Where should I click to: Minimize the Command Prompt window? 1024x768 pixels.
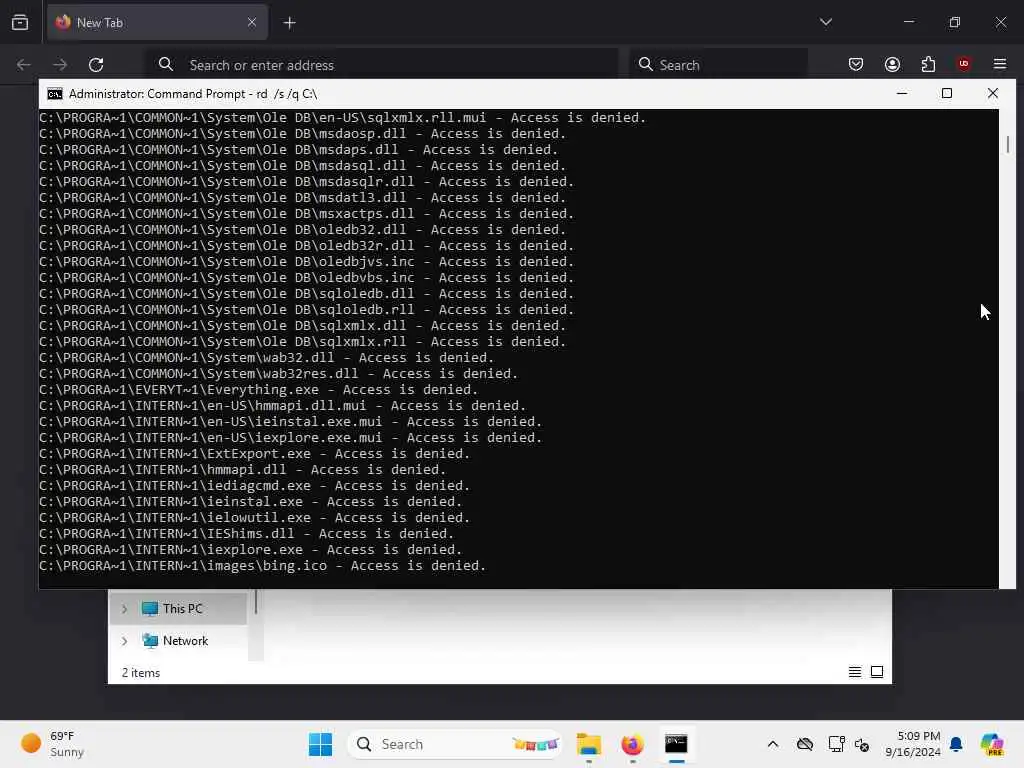(x=902, y=93)
